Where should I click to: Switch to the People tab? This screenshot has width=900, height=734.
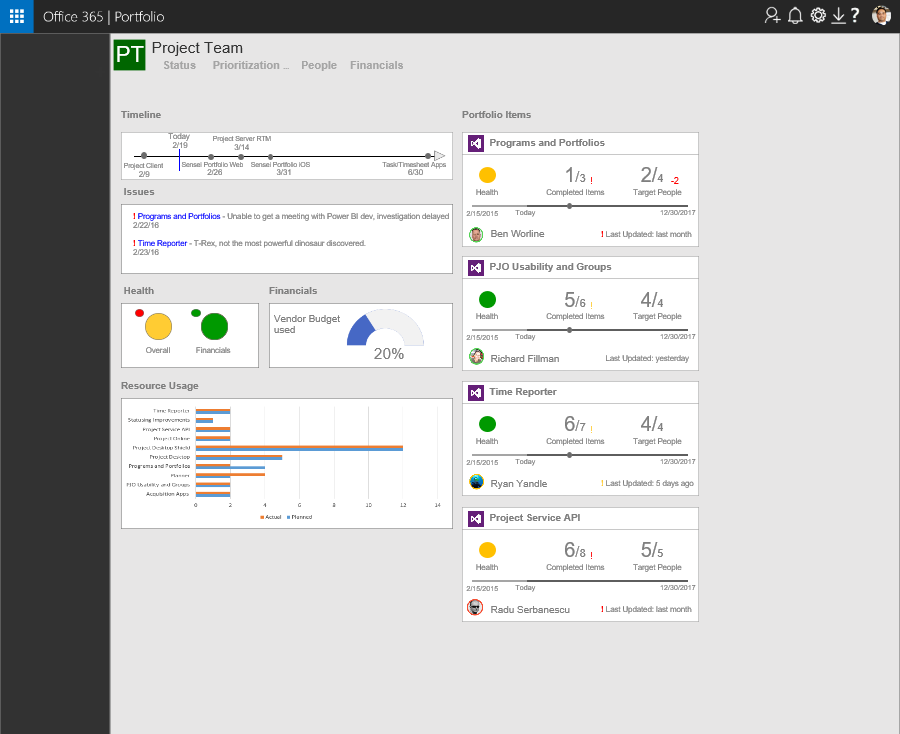click(x=319, y=65)
